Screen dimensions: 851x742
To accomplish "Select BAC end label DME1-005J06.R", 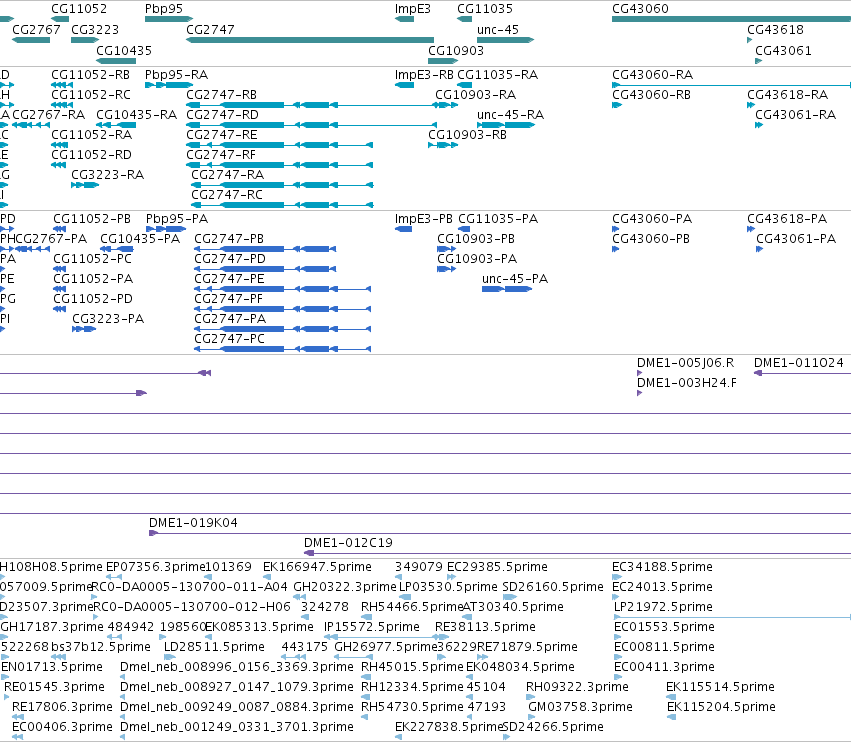I will click(x=685, y=363).
